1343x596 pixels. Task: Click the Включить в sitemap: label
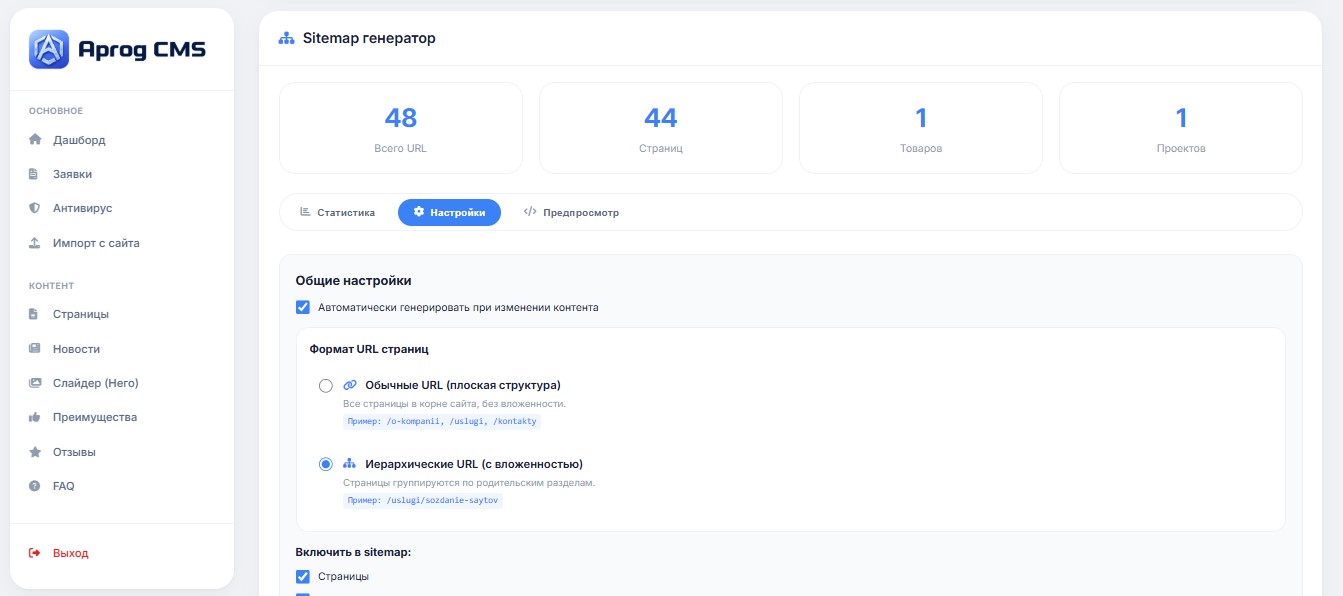pyautogui.click(x=353, y=552)
